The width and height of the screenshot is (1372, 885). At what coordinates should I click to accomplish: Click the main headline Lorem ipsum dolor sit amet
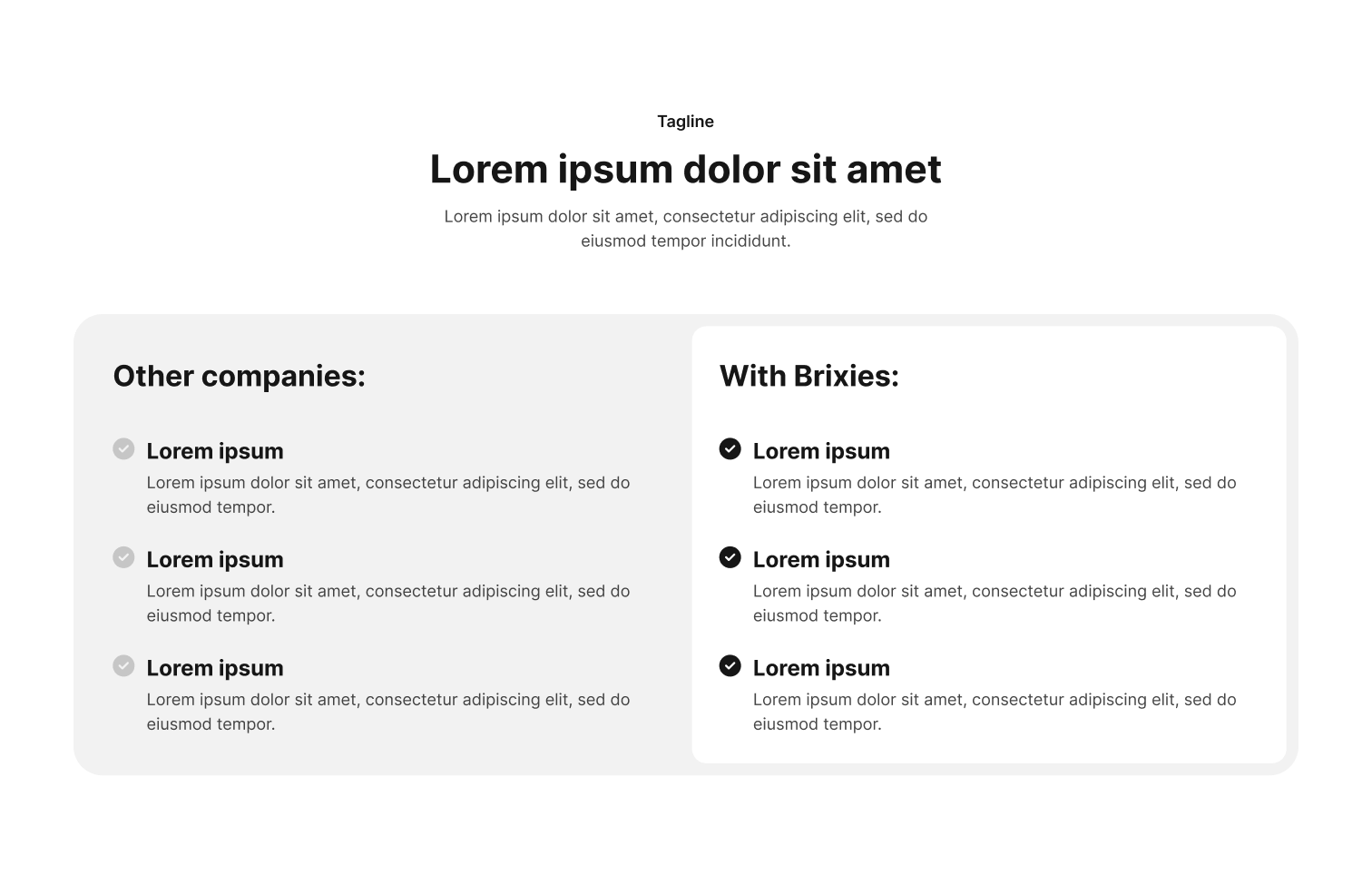pyautogui.click(x=685, y=170)
